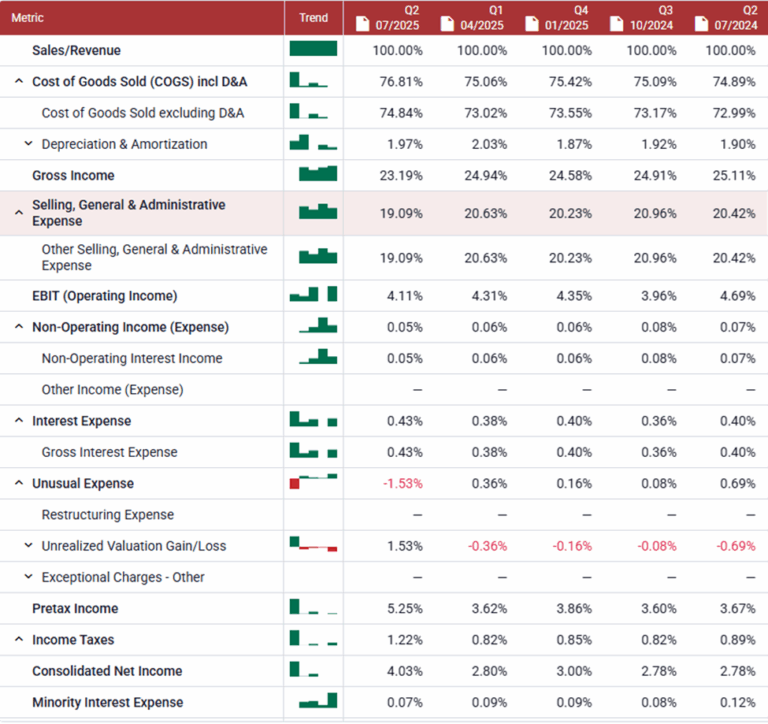768x724 pixels.
Task: Collapse the Interest Expense section
Action: [19, 421]
